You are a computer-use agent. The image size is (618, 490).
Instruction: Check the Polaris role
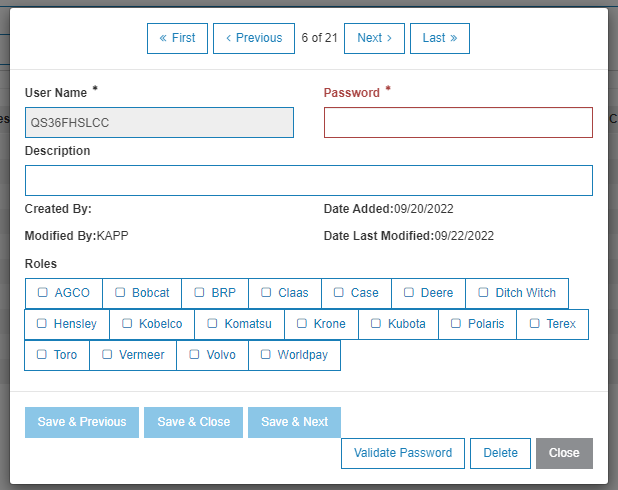coord(456,324)
